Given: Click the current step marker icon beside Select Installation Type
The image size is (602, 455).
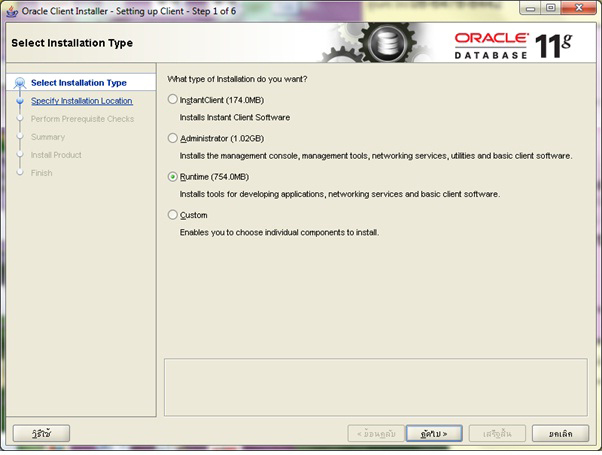Looking at the screenshot, I should coord(20,83).
